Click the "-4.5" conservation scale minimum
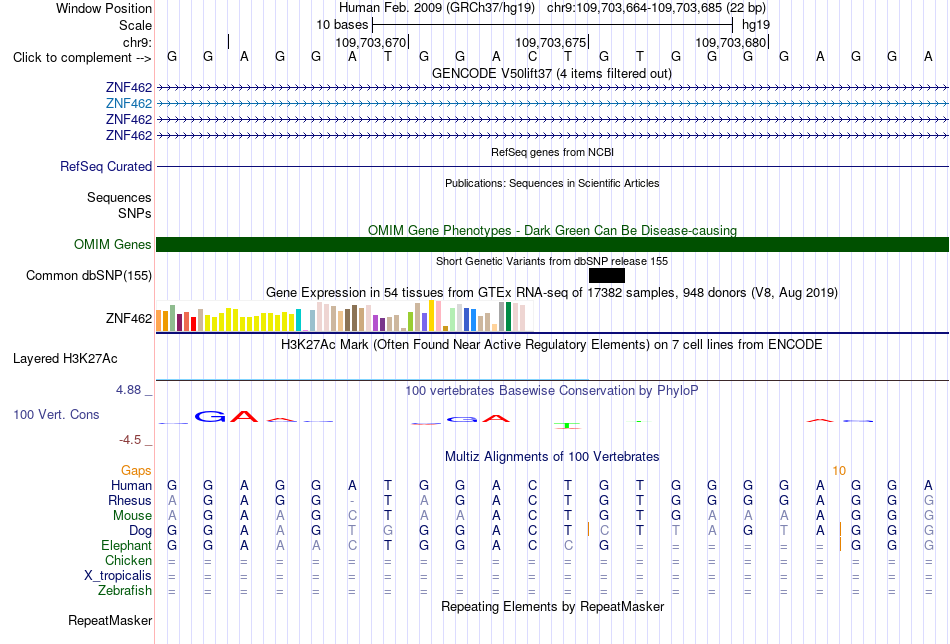The width and height of the screenshot is (950, 644). click(130, 440)
